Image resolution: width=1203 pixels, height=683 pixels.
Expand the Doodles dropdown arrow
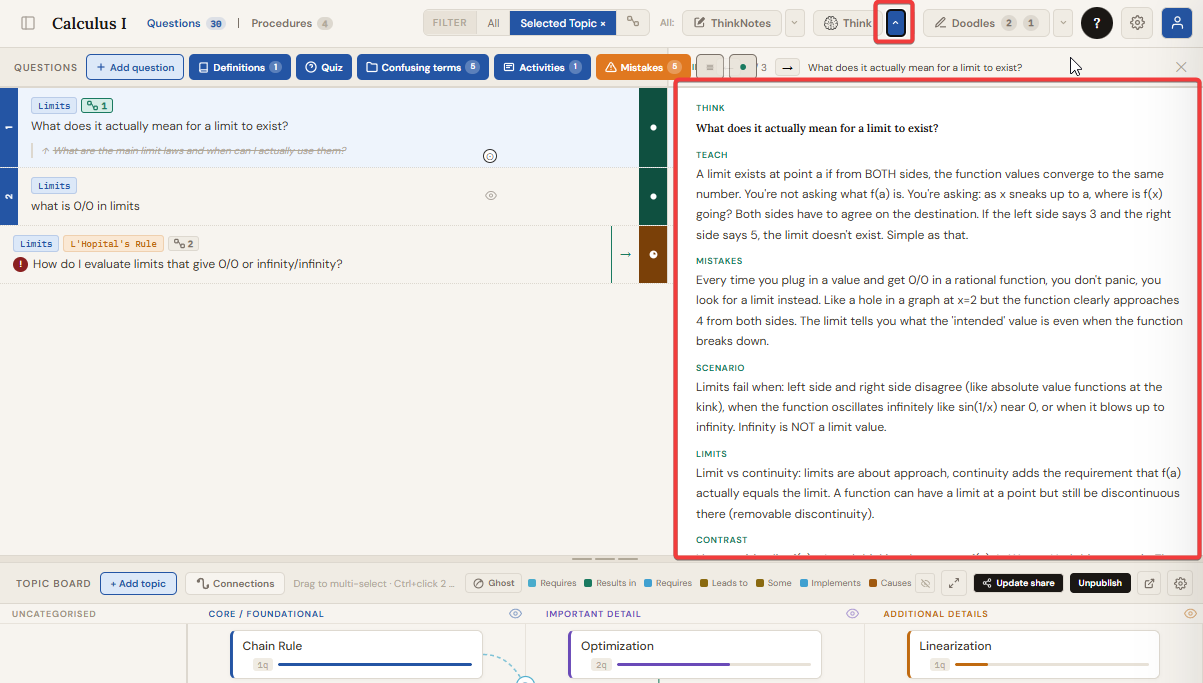(x=1064, y=23)
